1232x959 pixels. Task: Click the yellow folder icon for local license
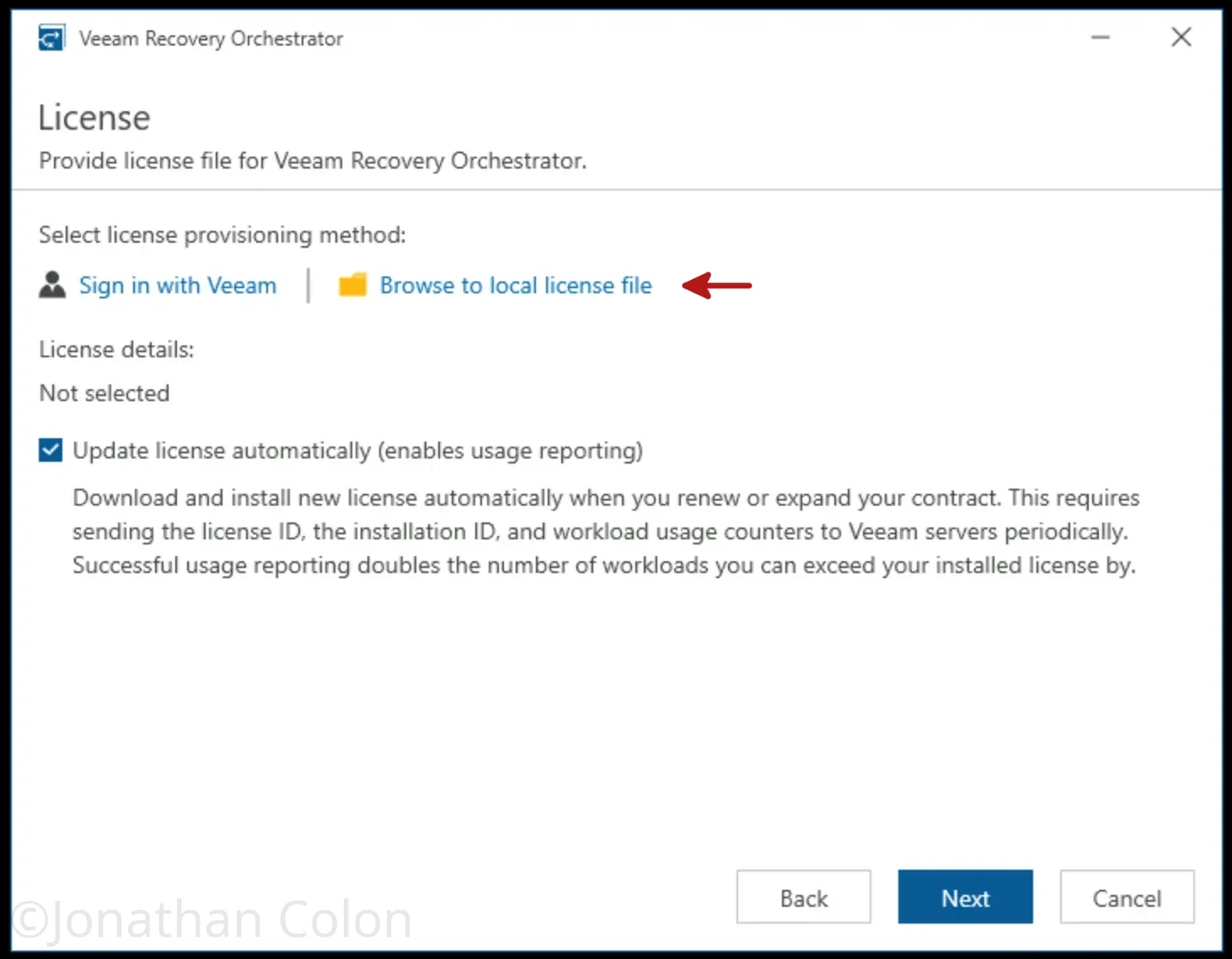pos(352,285)
